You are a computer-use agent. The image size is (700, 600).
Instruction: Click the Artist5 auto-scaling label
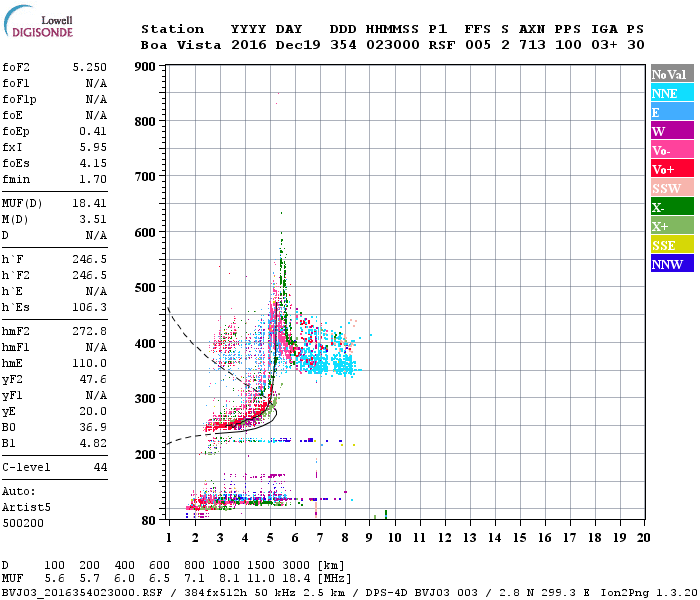click(26, 508)
